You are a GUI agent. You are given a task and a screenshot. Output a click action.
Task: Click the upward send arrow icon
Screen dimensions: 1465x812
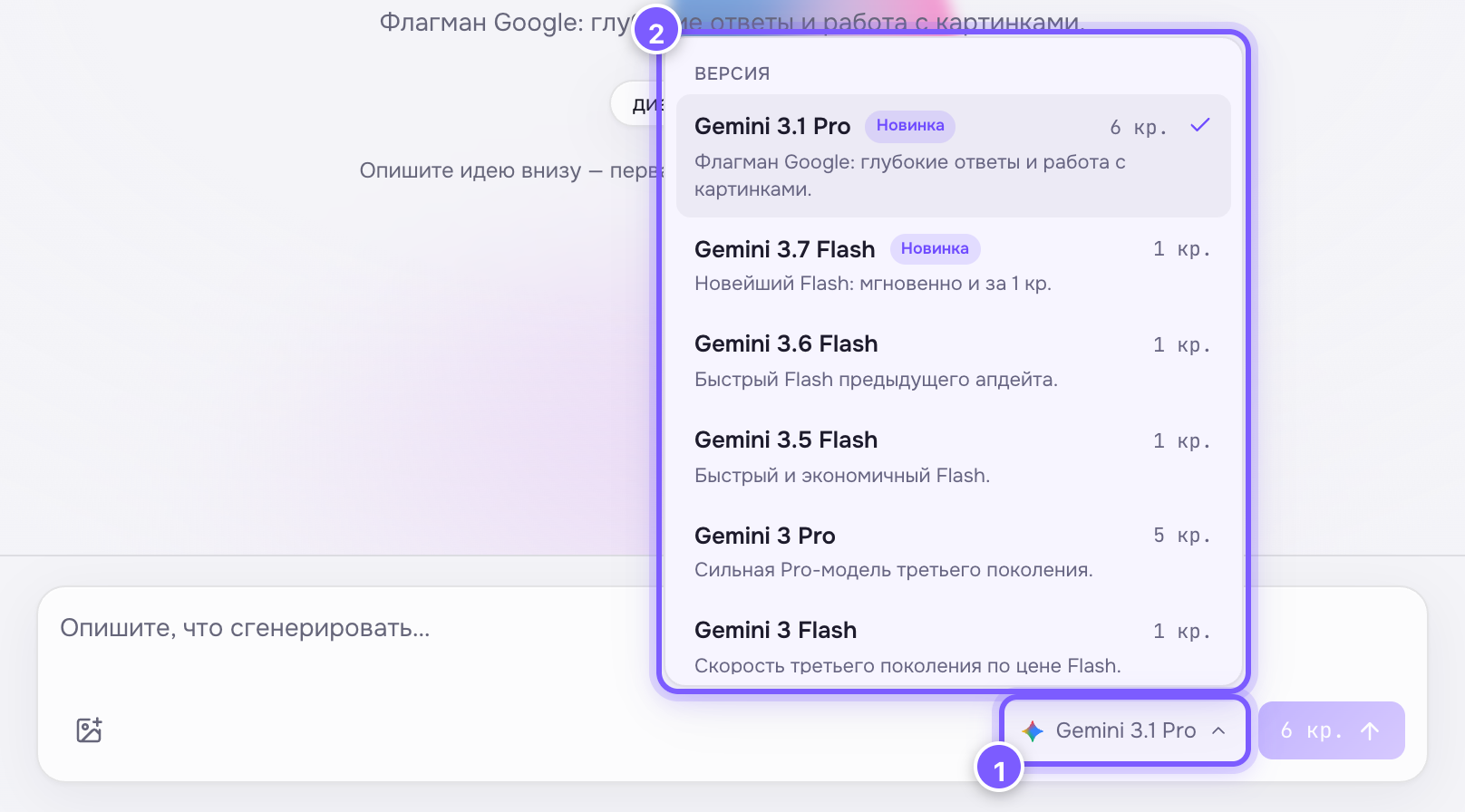coord(1370,730)
